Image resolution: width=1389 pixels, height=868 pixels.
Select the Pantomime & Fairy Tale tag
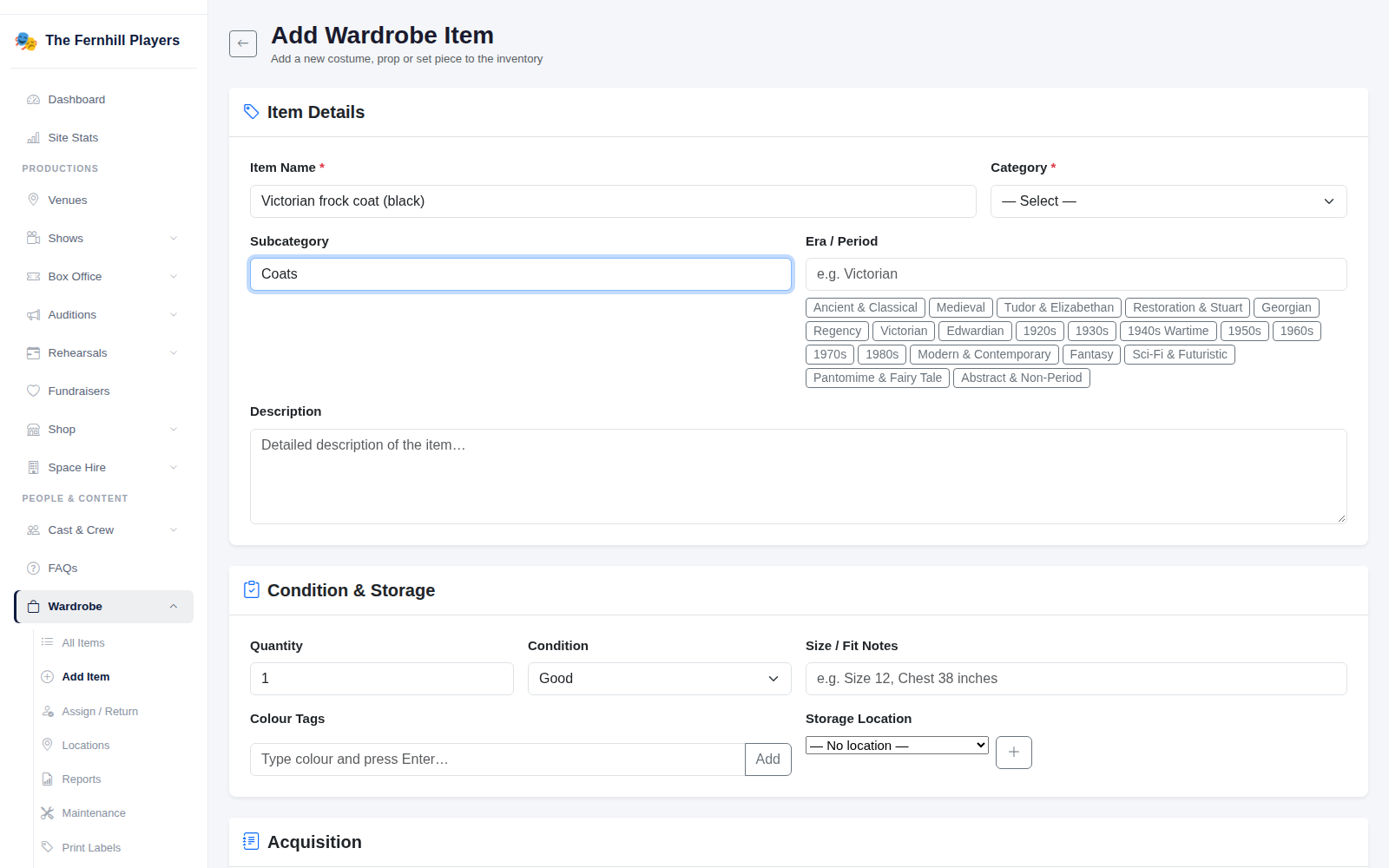878,378
